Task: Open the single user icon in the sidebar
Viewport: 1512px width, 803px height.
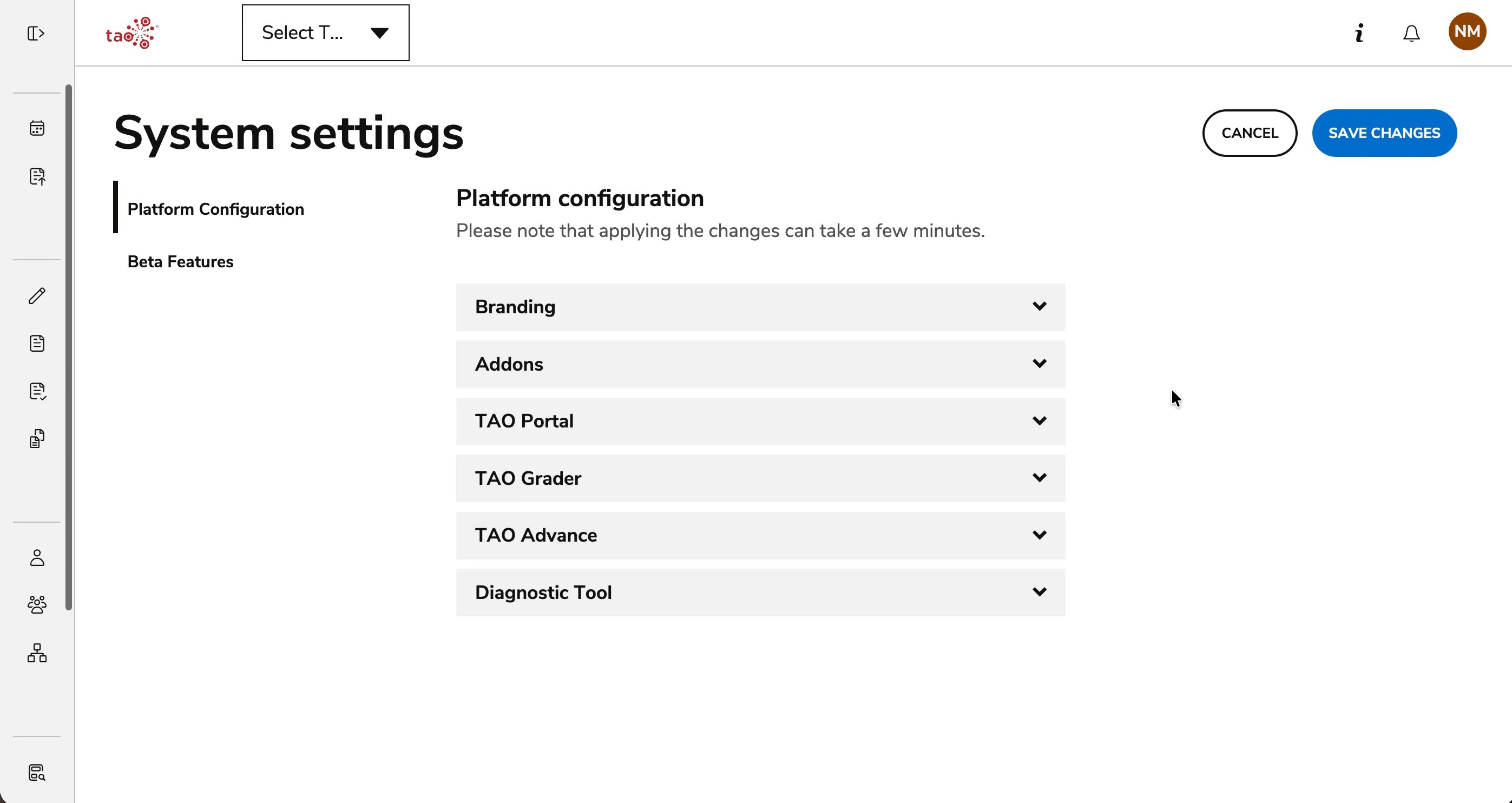Action: click(x=37, y=558)
